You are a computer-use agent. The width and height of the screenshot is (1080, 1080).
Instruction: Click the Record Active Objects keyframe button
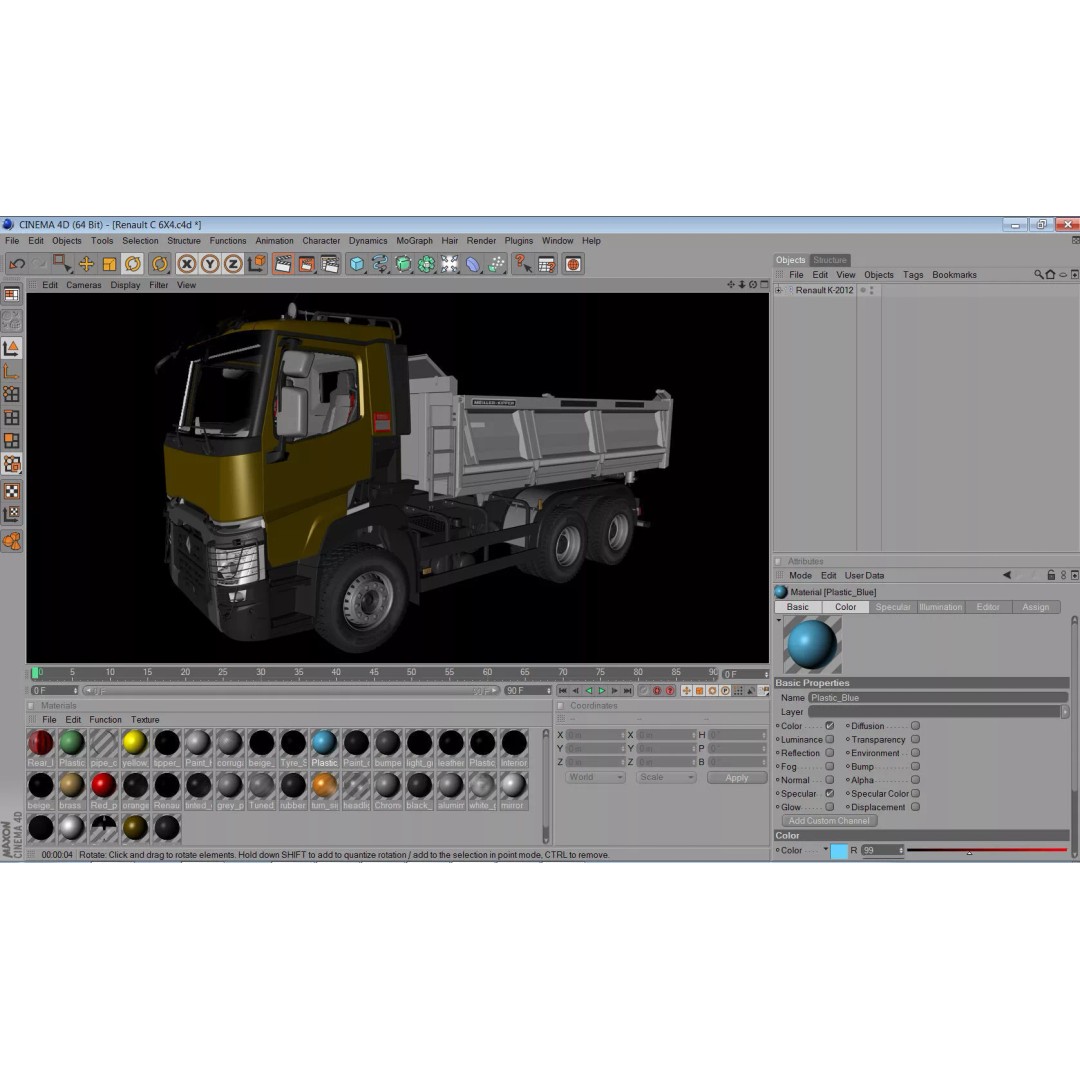(x=643, y=690)
